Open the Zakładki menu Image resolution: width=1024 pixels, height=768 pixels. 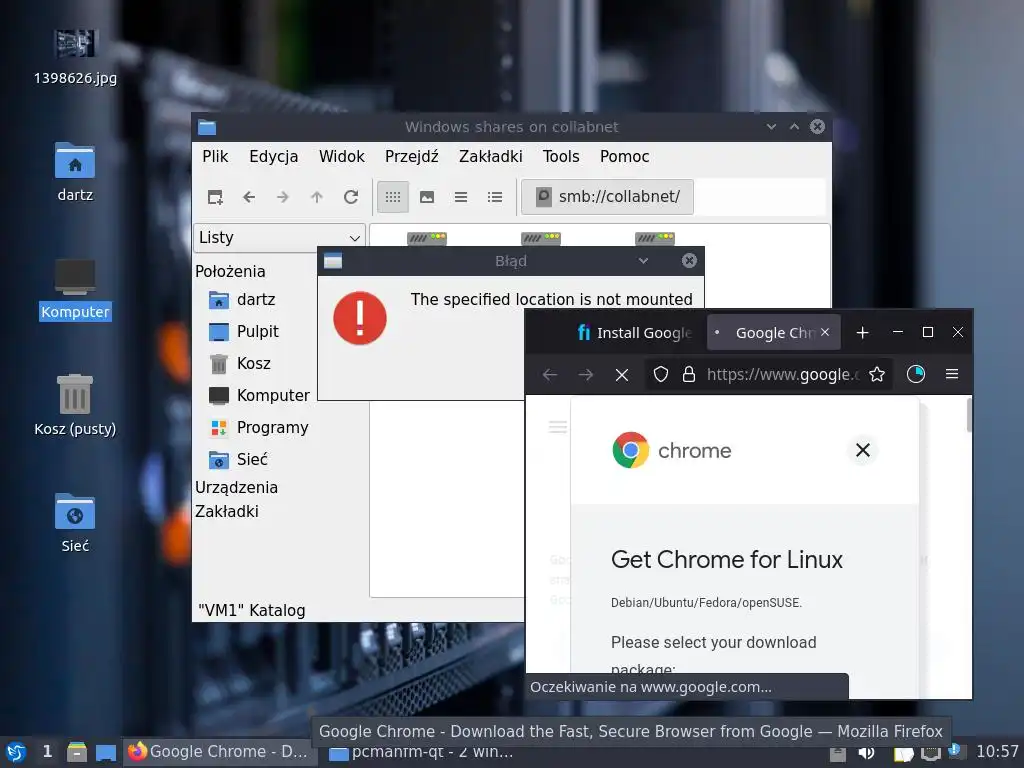pyautogui.click(x=490, y=157)
